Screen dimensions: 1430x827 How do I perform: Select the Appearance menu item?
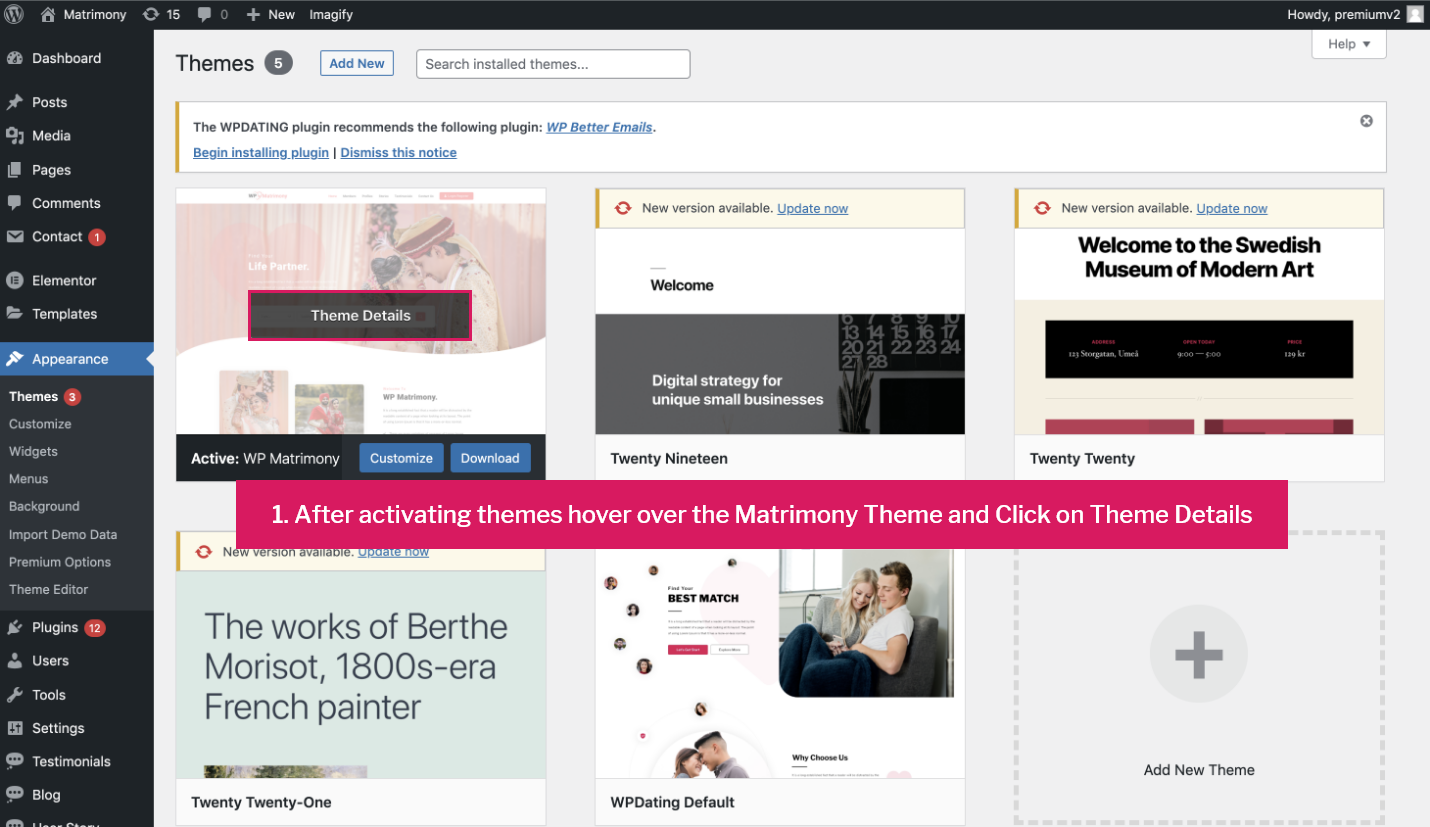77,359
